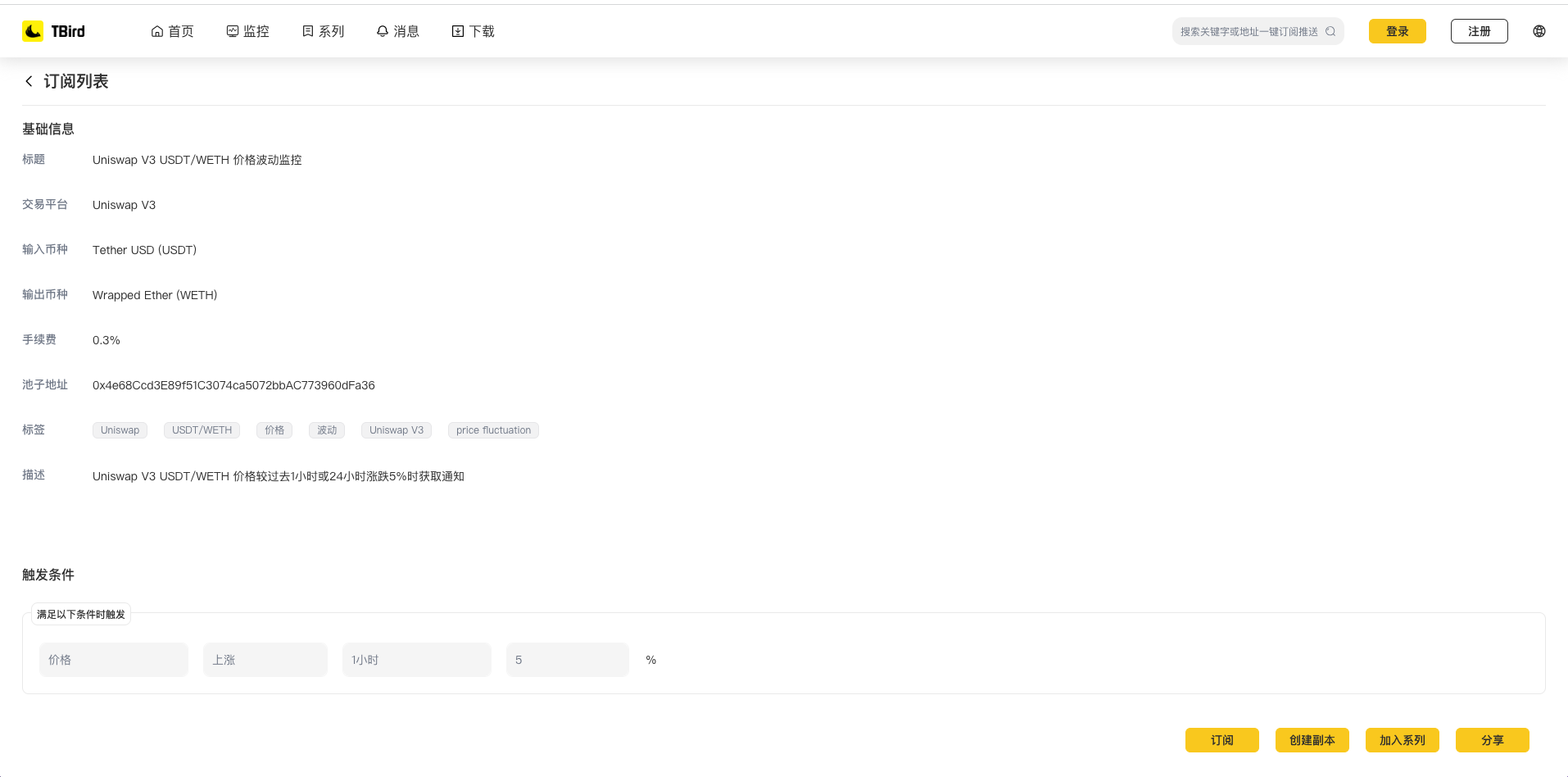
Task: Click the TBird logo icon
Action: pyautogui.click(x=33, y=31)
